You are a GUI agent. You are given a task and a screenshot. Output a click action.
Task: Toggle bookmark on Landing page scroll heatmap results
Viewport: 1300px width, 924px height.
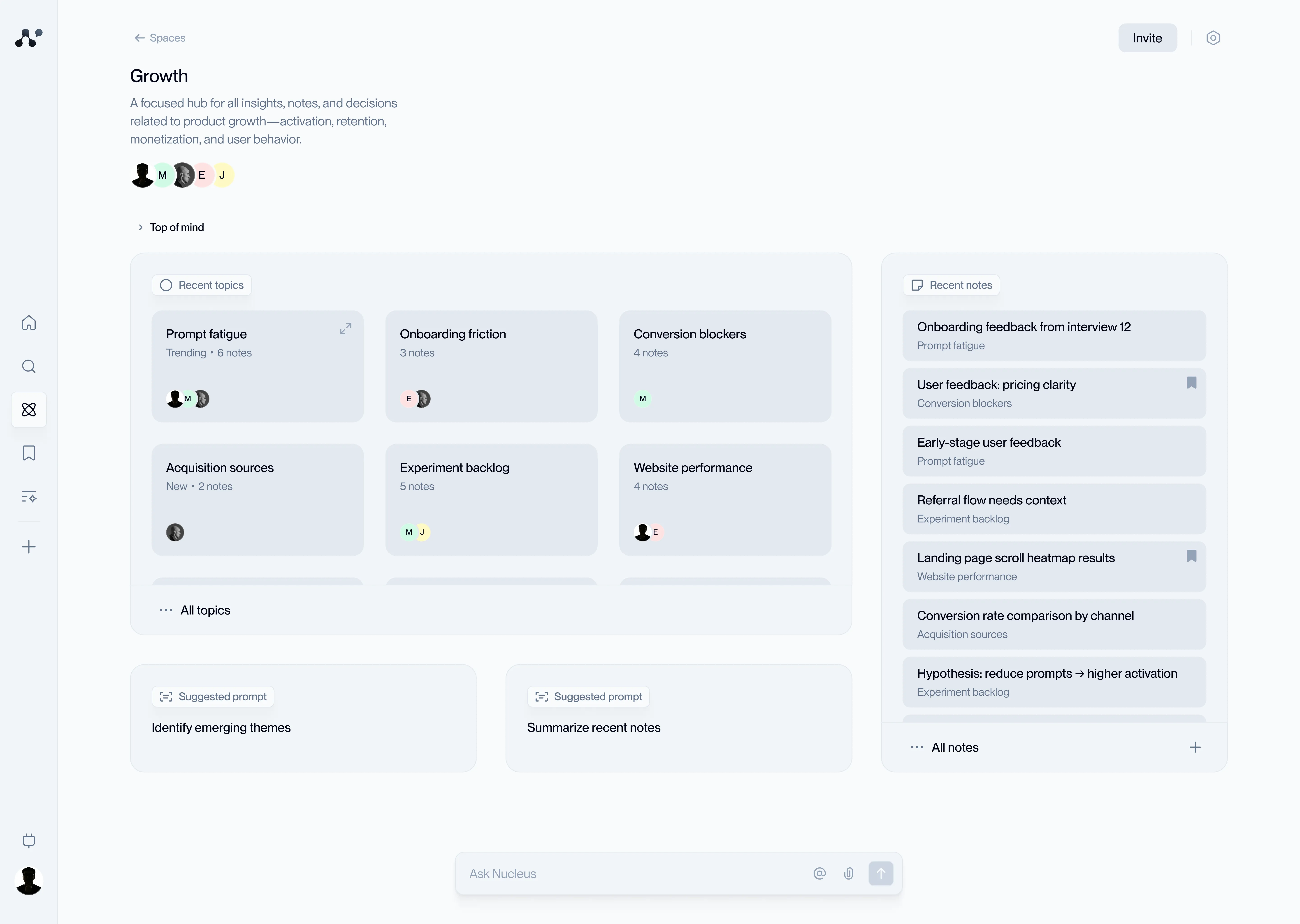(x=1191, y=556)
